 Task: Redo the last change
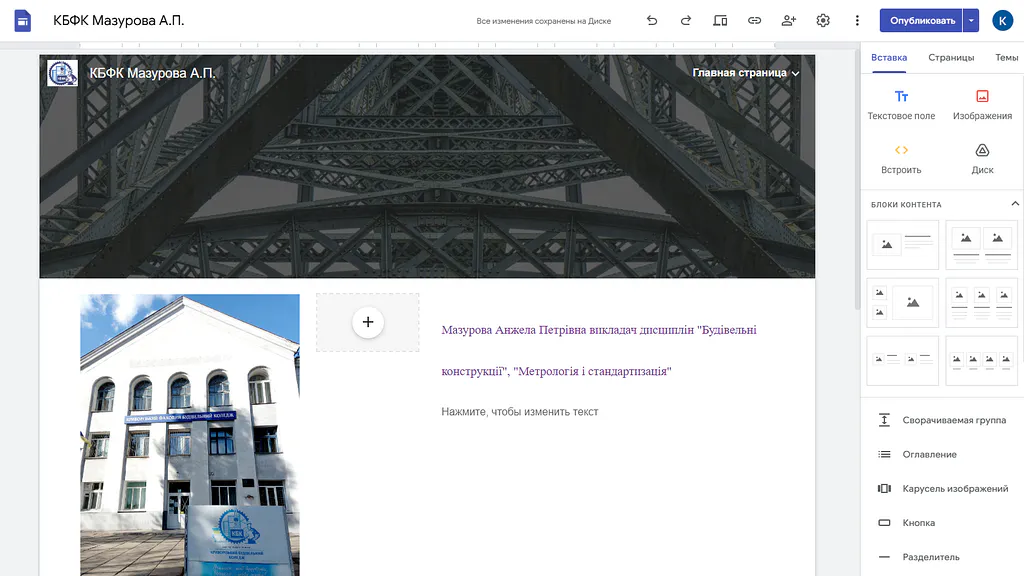click(x=686, y=21)
